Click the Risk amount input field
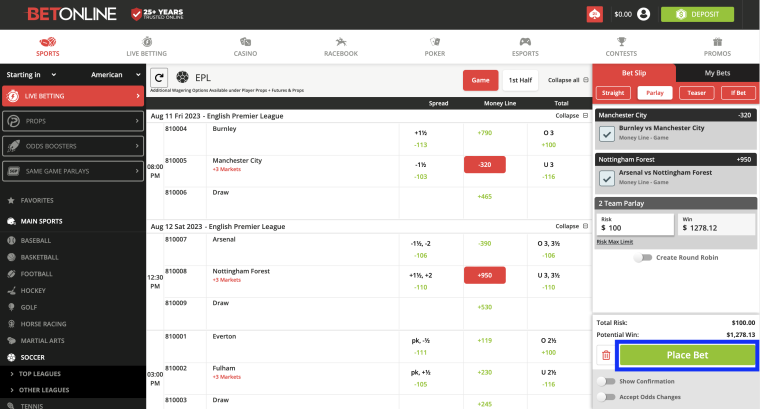 coord(635,224)
